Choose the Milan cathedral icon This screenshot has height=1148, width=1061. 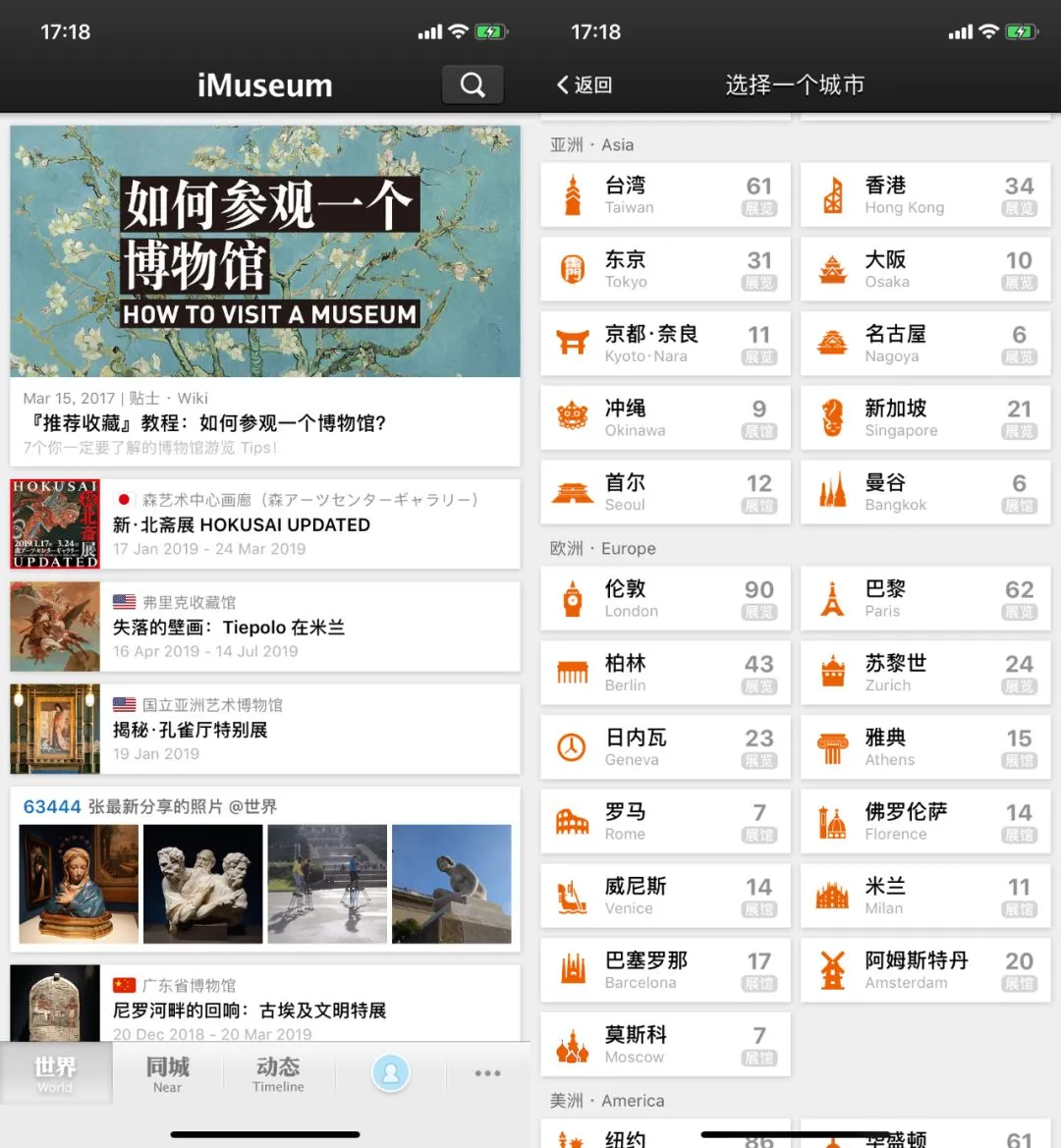[832, 897]
